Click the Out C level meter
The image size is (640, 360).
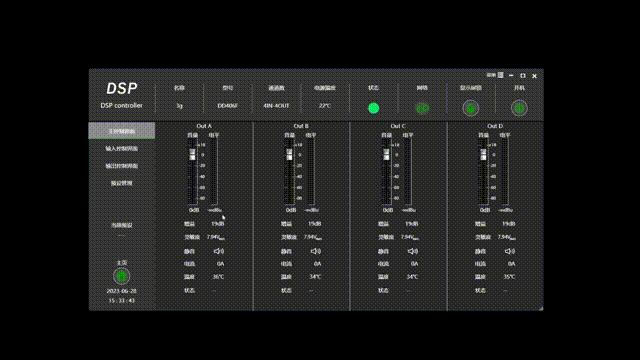tap(408, 171)
